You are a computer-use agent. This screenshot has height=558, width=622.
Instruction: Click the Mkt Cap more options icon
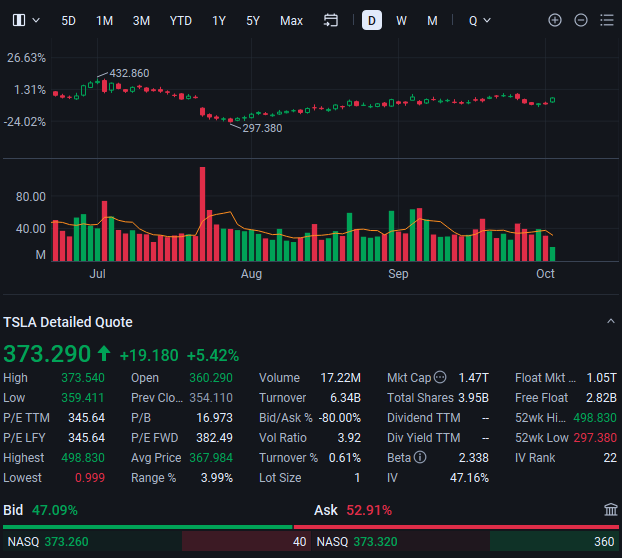(440, 377)
